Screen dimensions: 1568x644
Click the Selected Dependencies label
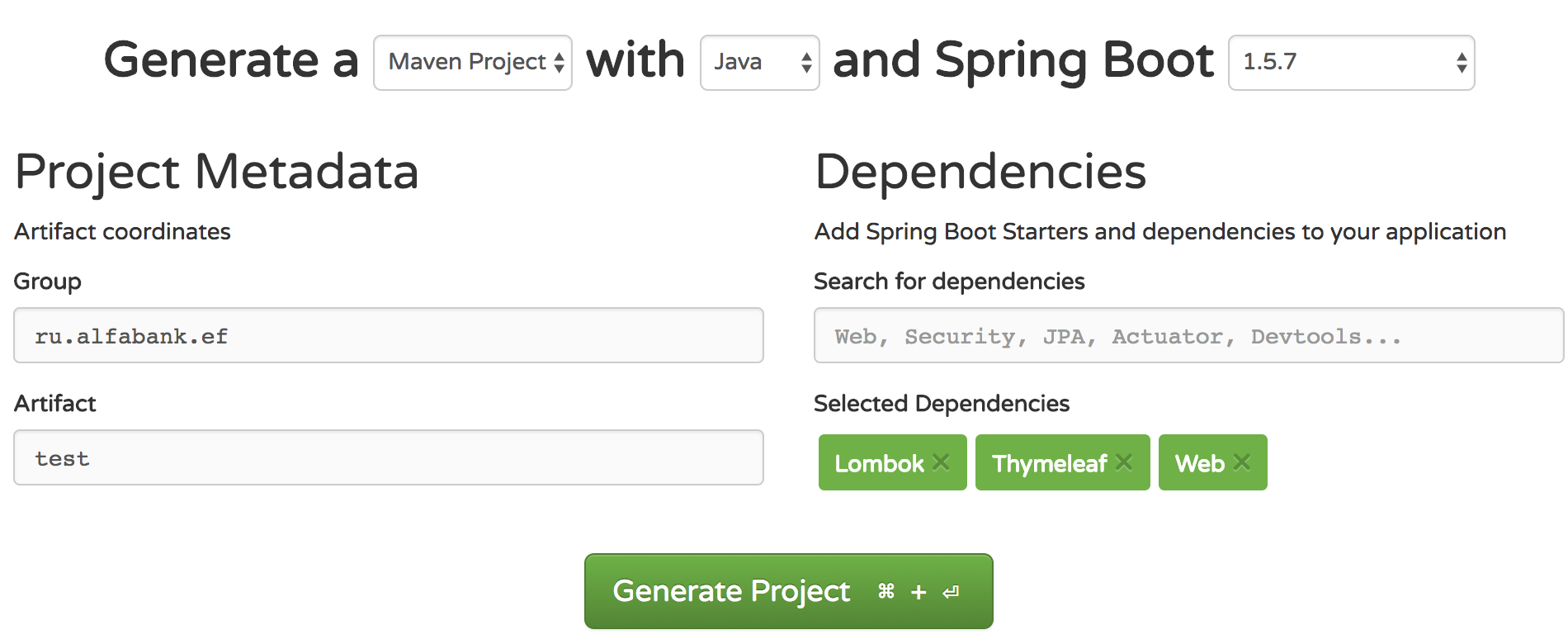[x=942, y=403]
